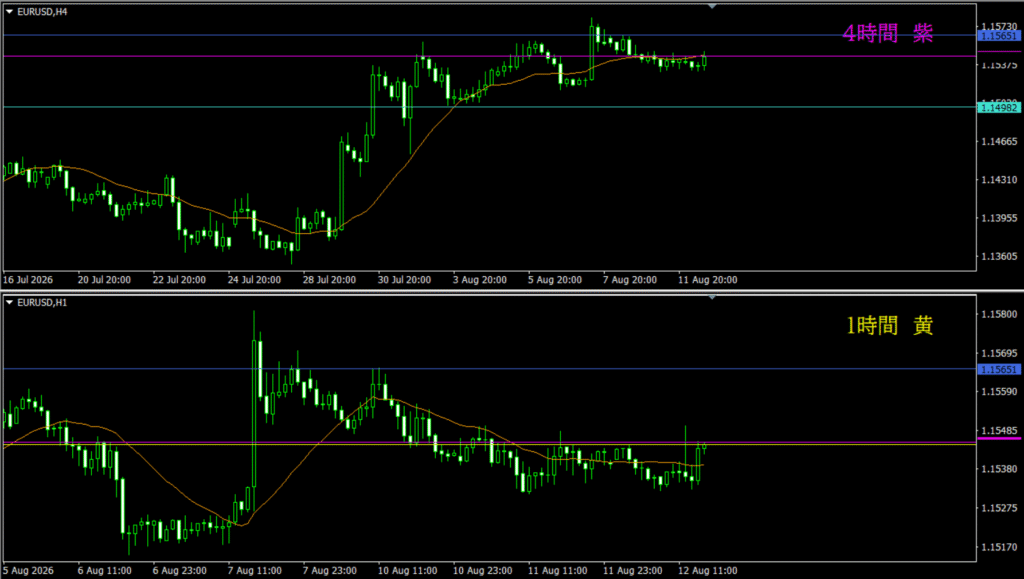Select the '4時間 紫' text label
1024x579 pixels.
888,33
